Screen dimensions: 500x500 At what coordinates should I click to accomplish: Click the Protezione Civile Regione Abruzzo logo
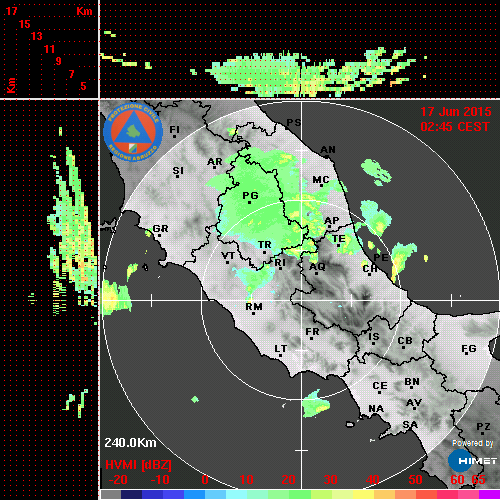click(x=133, y=132)
